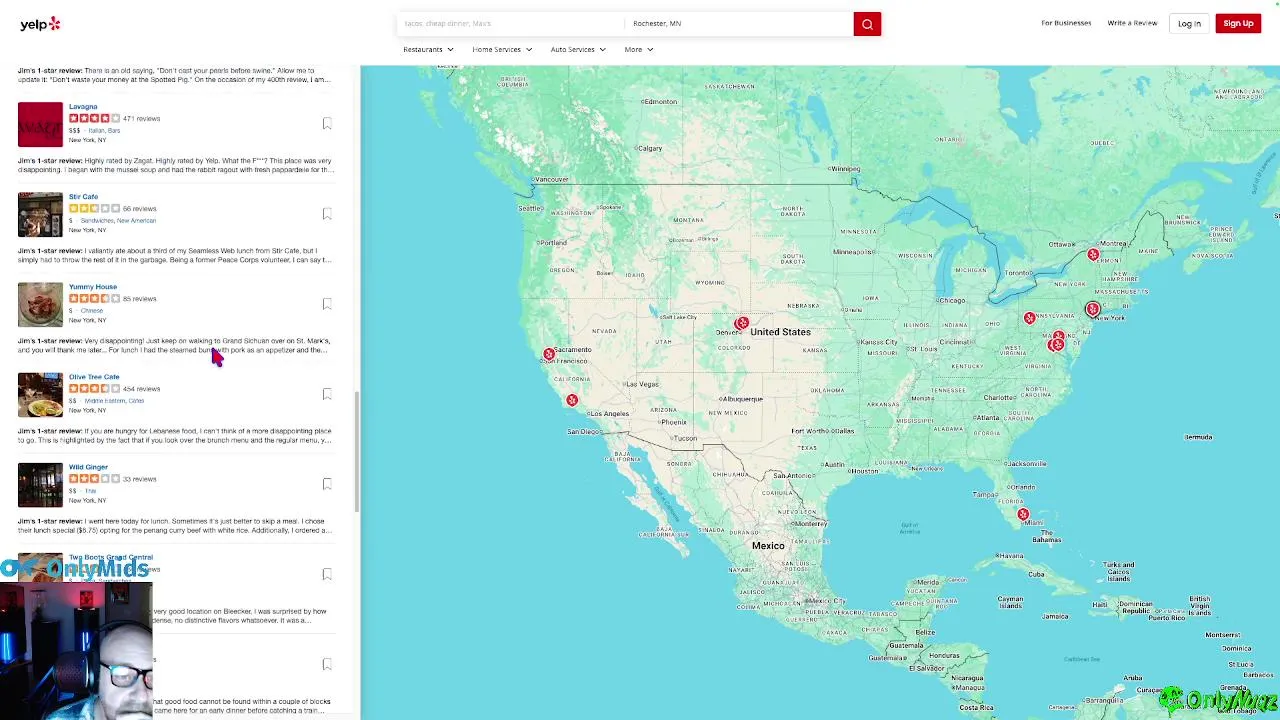Click Wild Ginger's '33 reviews' count
Image resolution: width=1280 pixels, height=720 pixels.
coord(139,478)
